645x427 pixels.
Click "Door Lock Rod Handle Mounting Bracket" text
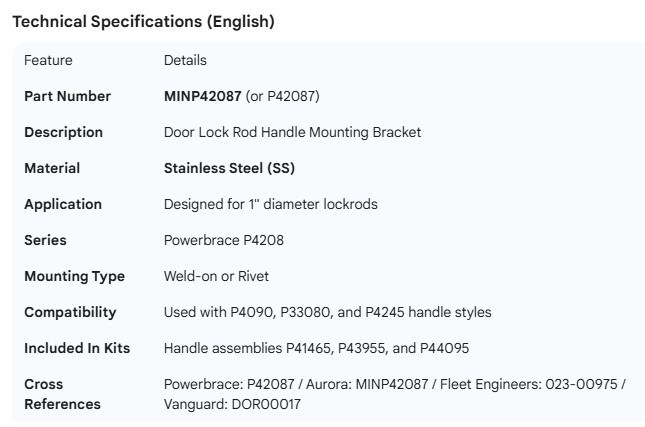(x=292, y=132)
